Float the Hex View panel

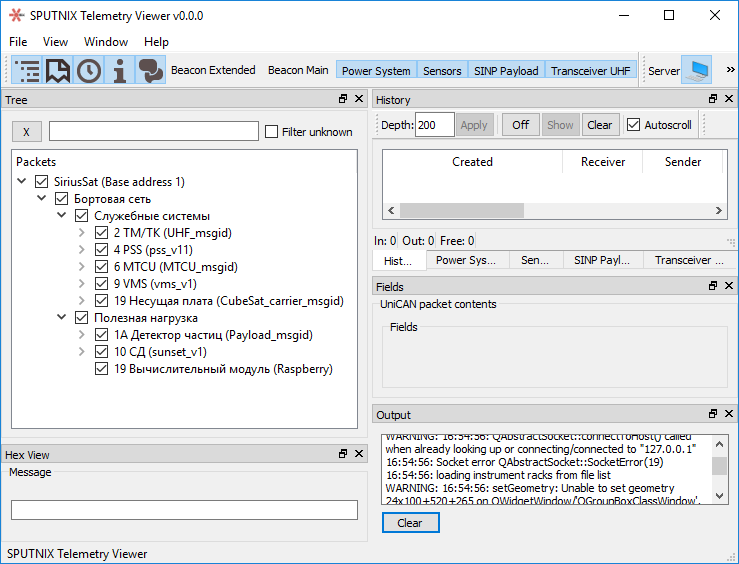(x=343, y=453)
